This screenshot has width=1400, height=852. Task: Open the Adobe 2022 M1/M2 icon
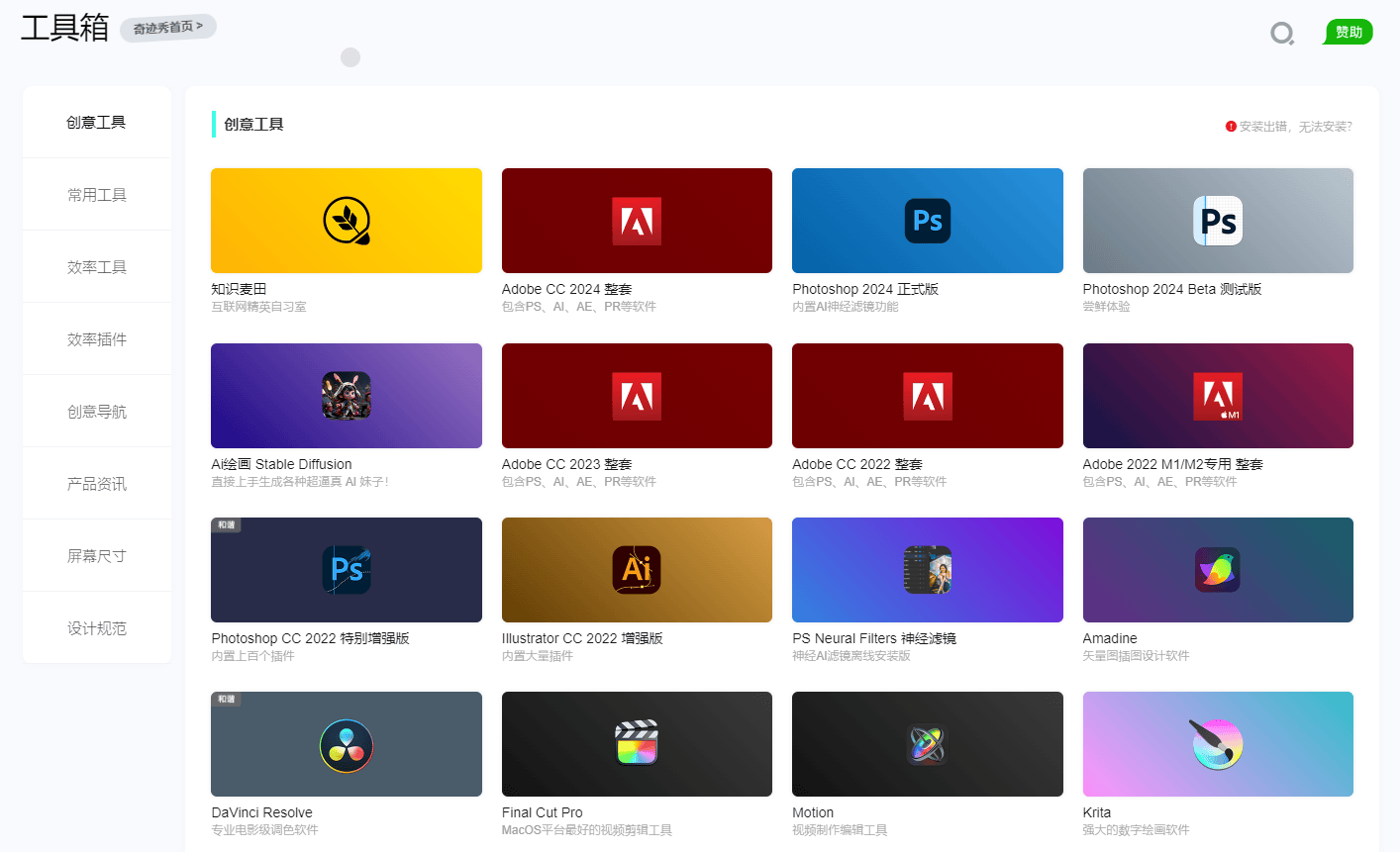pyautogui.click(x=1217, y=396)
